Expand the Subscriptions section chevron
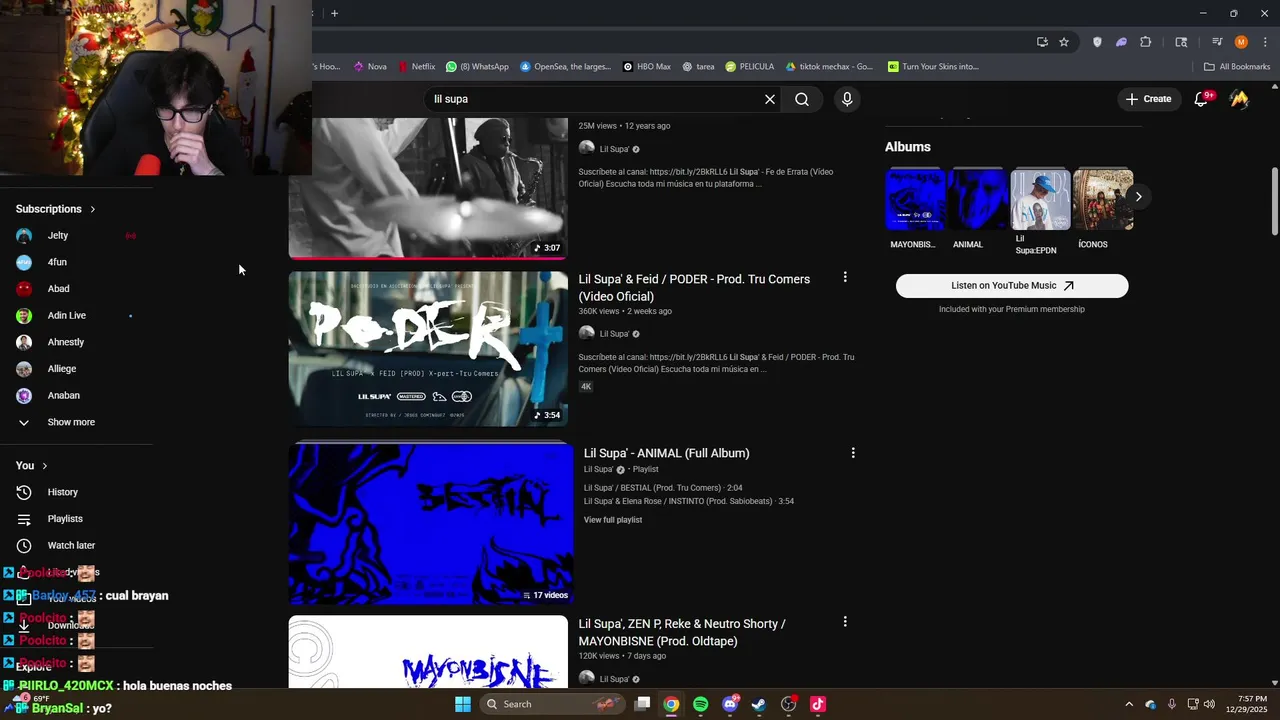Screen dimensions: 1280x720 pyautogui.click(x=93, y=209)
